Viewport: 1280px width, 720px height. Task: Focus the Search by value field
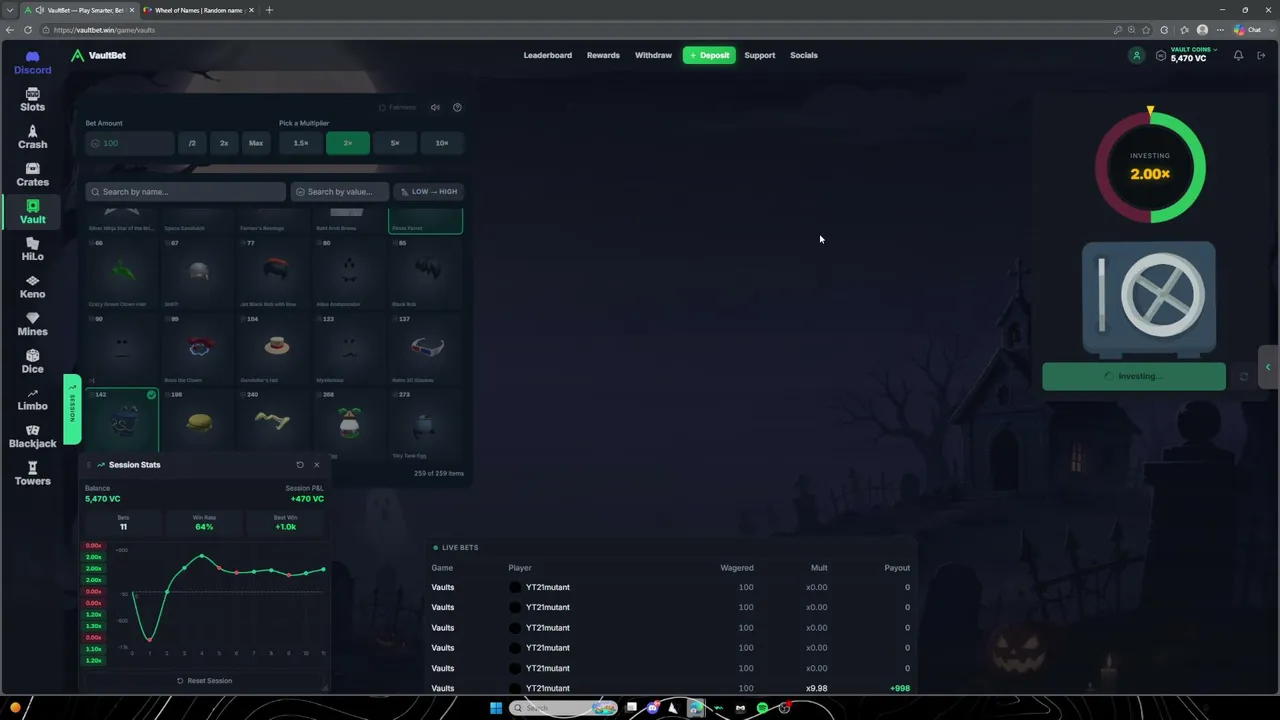[340, 192]
